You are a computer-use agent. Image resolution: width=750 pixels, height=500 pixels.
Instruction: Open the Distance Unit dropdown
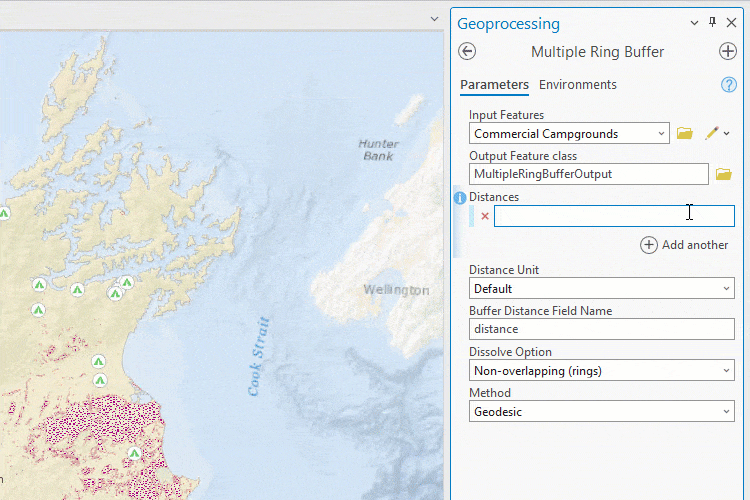tap(726, 289)
